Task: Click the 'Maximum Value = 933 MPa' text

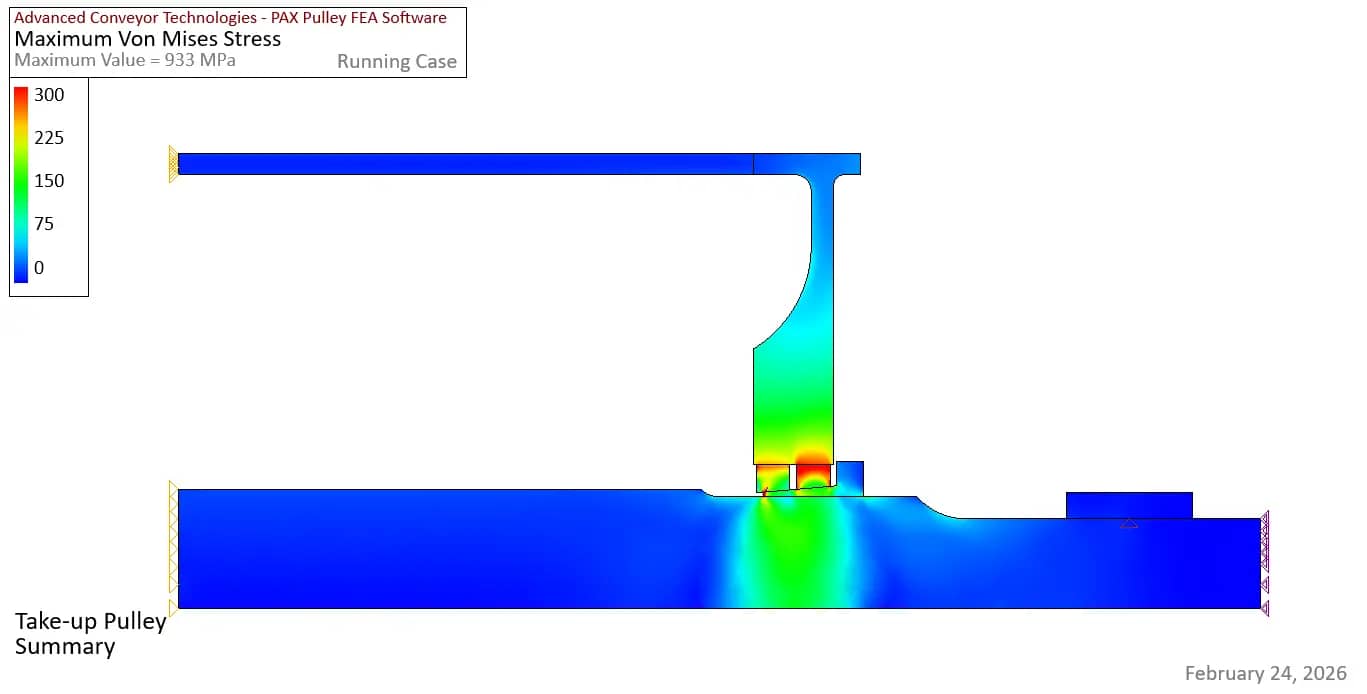Action: pyautogui.click(x=125, y=60)
